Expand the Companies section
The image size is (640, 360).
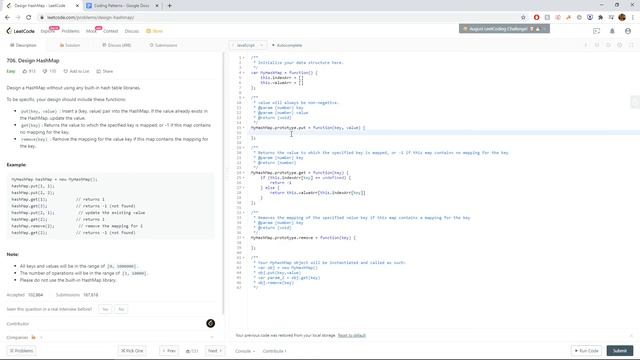[212, 338]
